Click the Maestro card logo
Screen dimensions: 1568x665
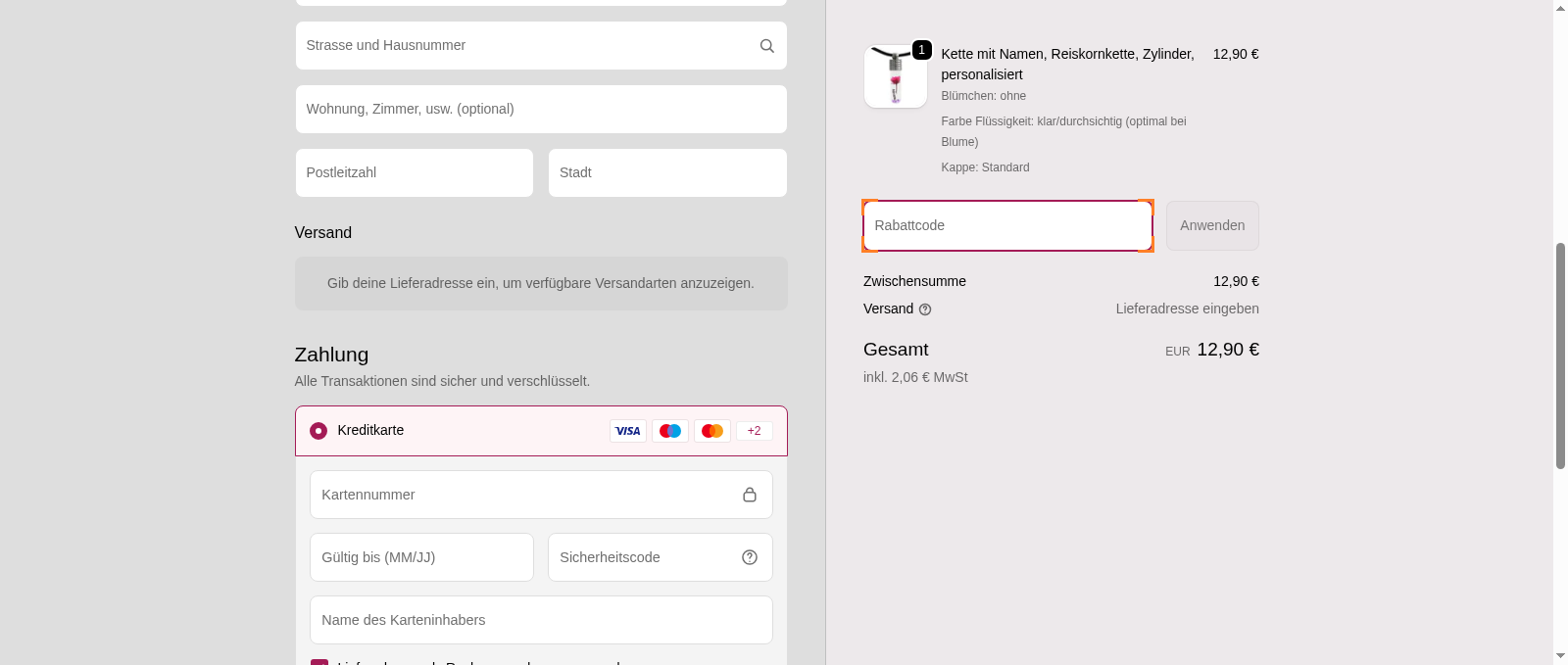670,431
